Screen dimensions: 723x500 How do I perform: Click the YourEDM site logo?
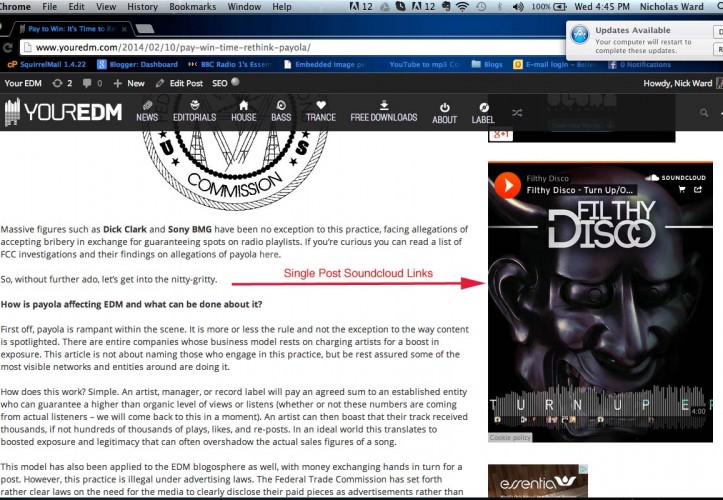62,113
